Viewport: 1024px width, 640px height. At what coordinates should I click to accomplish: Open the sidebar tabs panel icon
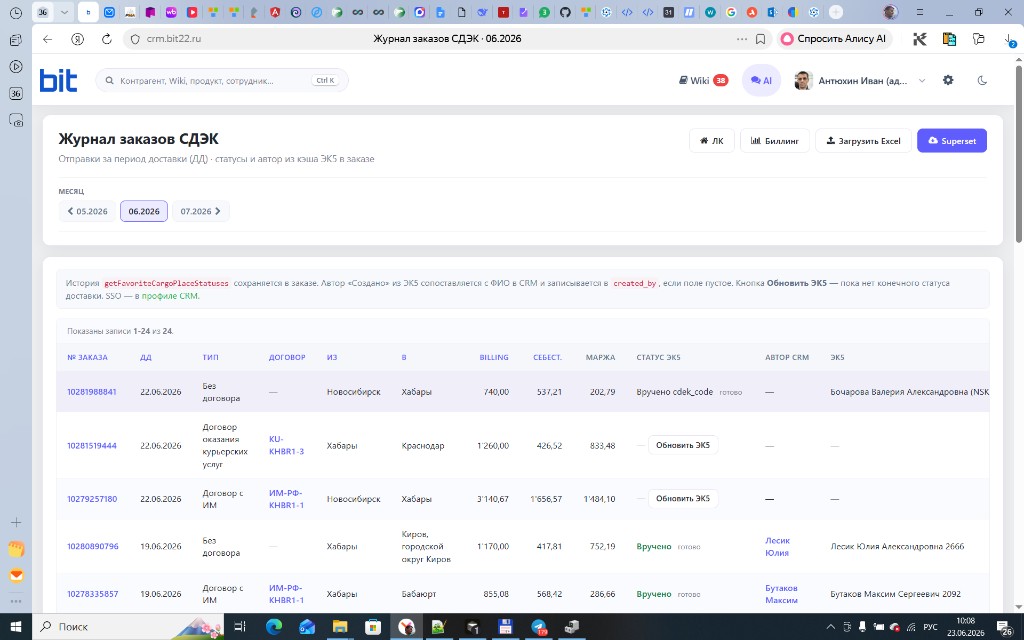coord(16,40)
